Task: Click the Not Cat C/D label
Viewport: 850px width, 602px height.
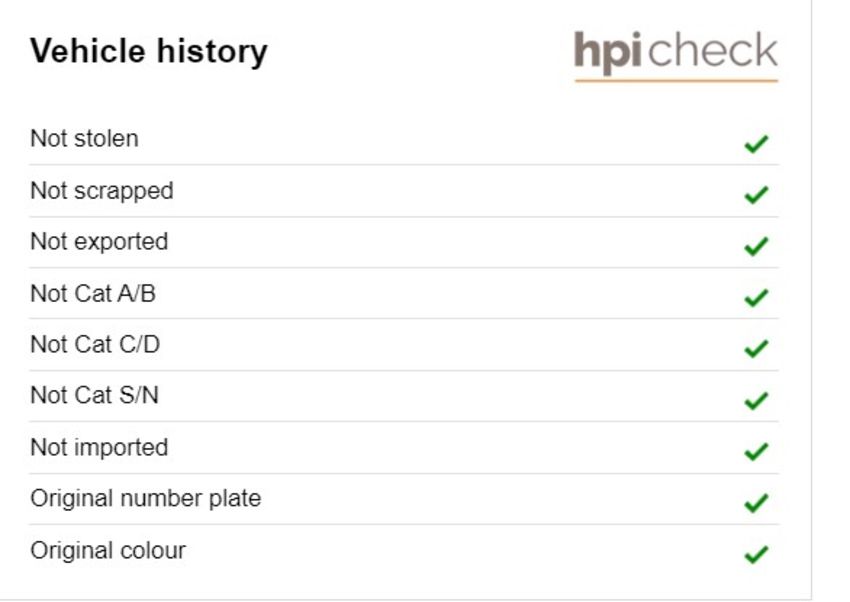Action: click(x=95, y=345)
